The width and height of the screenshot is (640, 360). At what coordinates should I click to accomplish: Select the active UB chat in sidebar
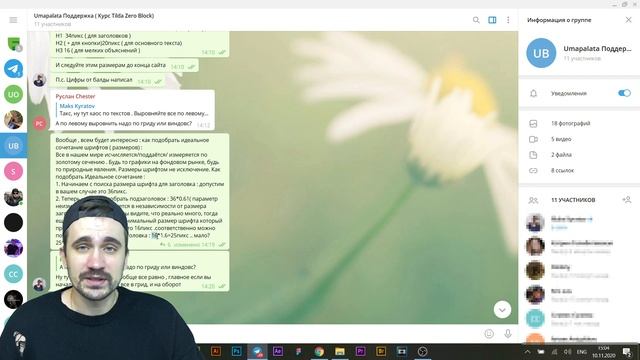click(13, 145)
